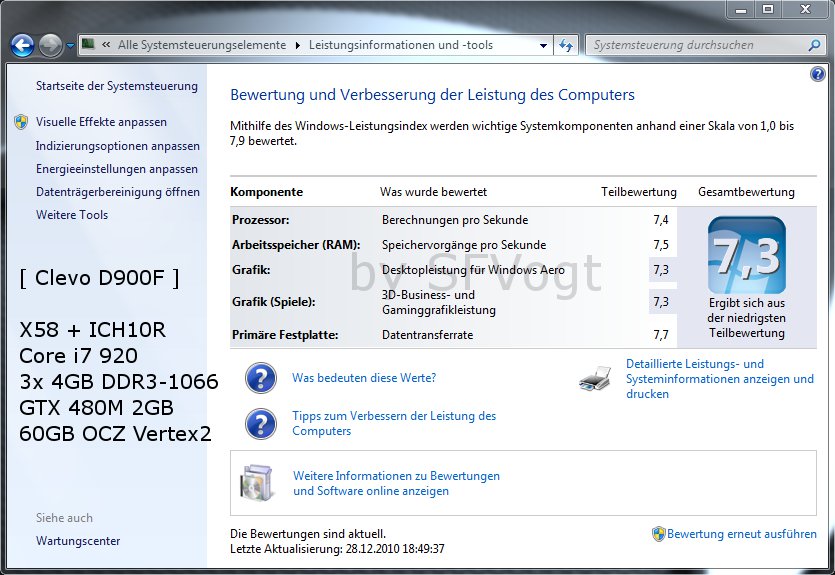Expand arrow after Alle Systemsteuerungselemente

(298, 45)
